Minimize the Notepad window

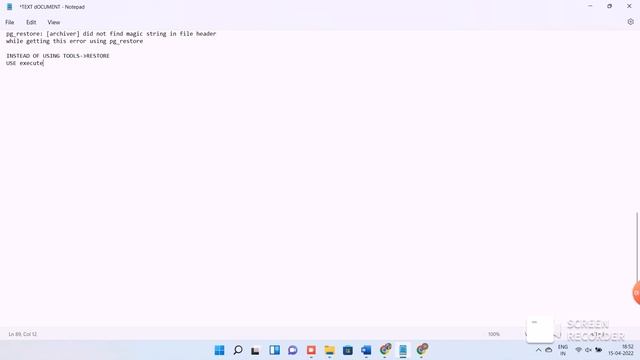[590, 7]
